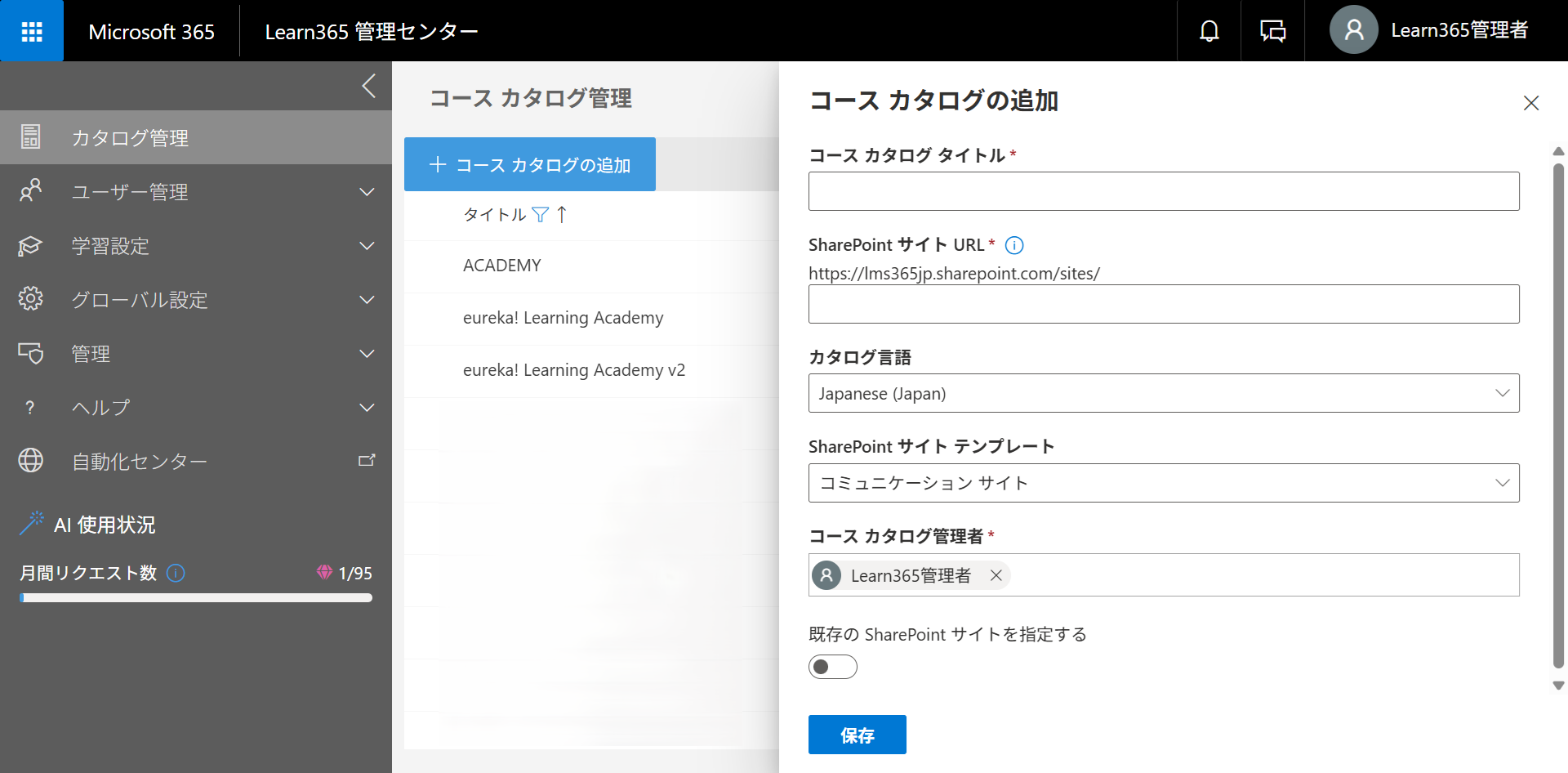
Task: Click the panel vertical scrollbar thumb
Action: point(1558,417)
